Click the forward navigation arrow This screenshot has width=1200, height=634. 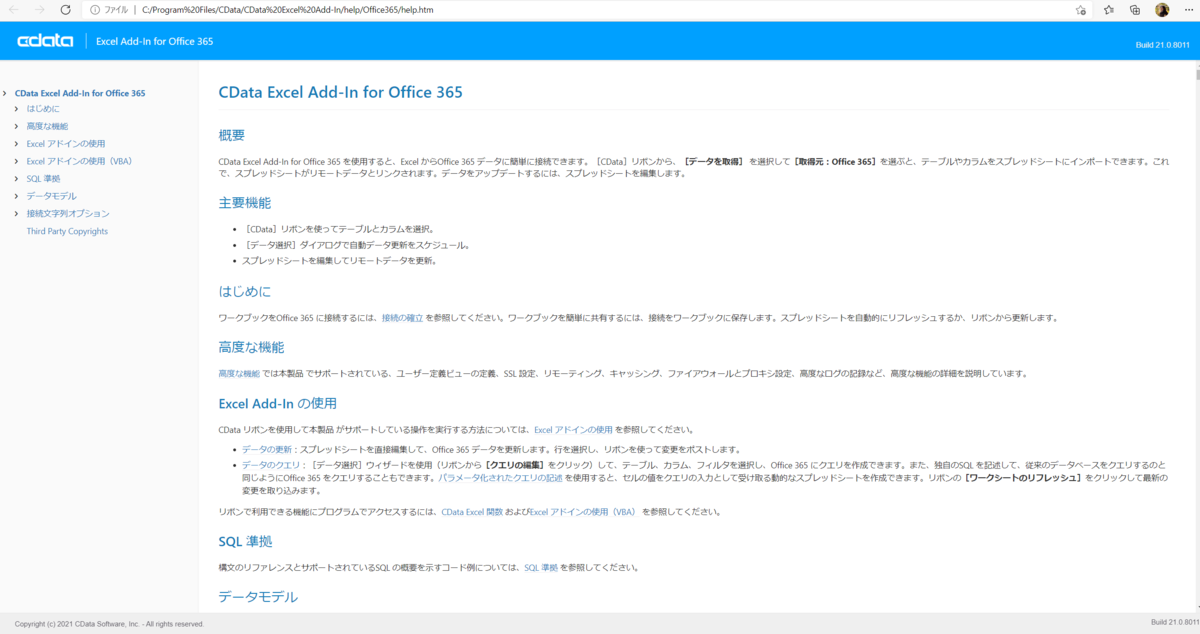pos(40,10)
